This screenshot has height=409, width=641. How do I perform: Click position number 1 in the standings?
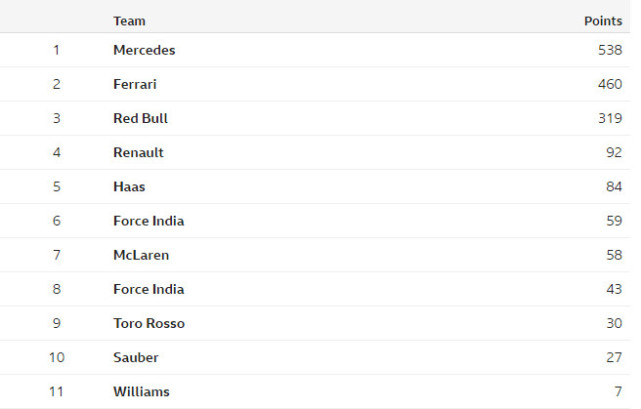[x=57, y=50]
